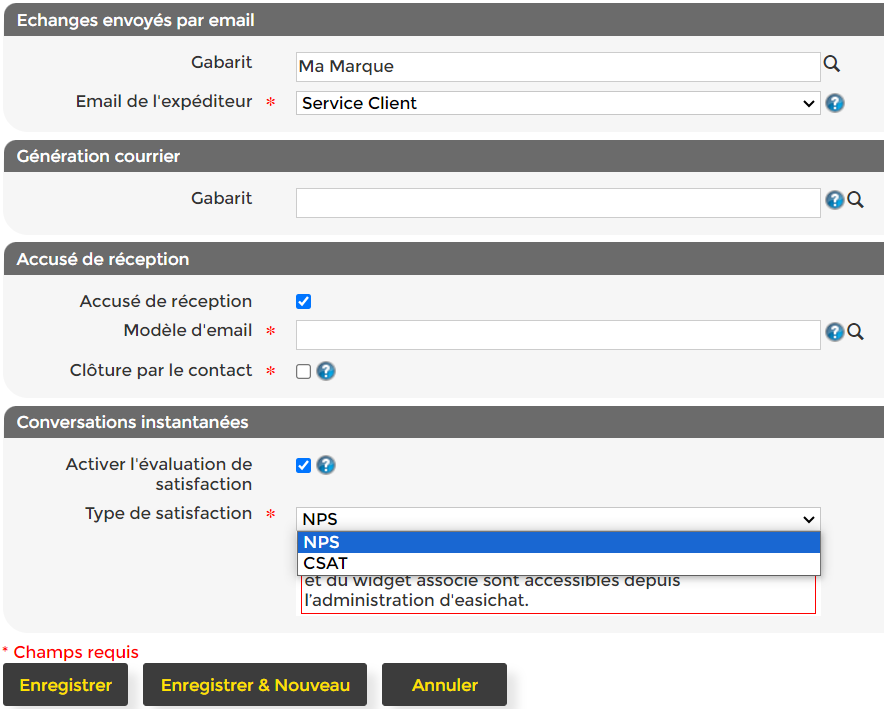The height and width of the screenshot is (709, 884).
Task: Show help for Clôture par le contact
Action: pos(326,371)
